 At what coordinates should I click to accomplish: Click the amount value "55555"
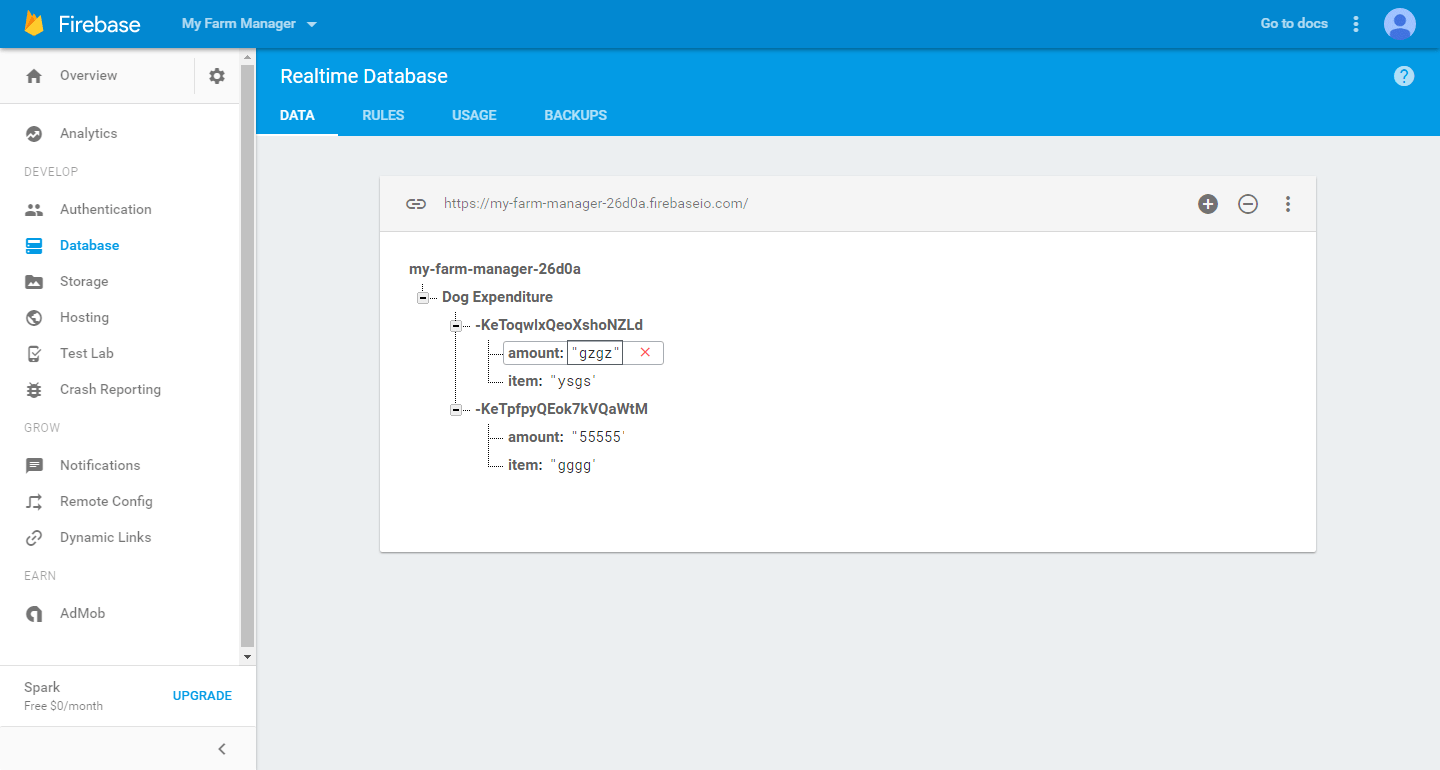point(598,437)
